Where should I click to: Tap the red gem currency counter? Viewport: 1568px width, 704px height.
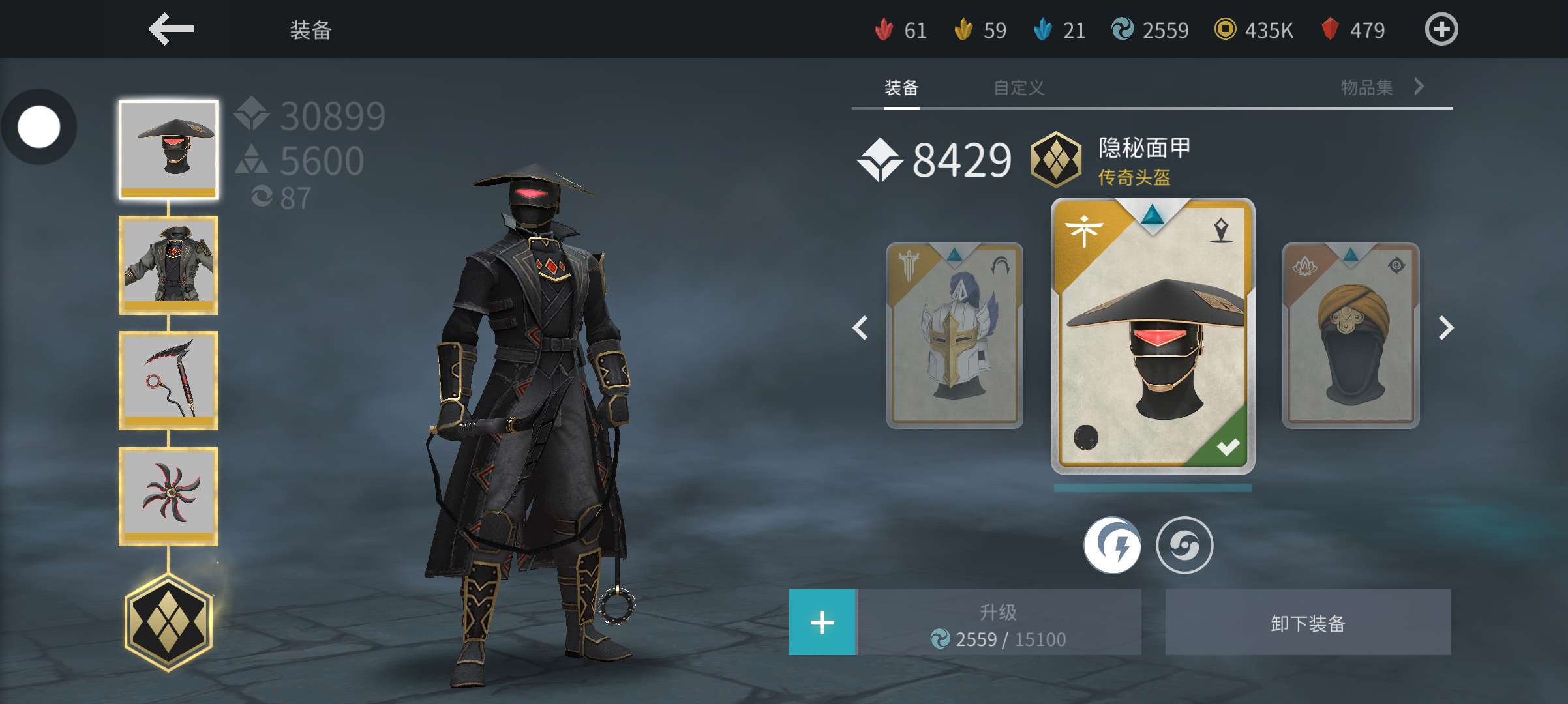tap(1353, 30)
